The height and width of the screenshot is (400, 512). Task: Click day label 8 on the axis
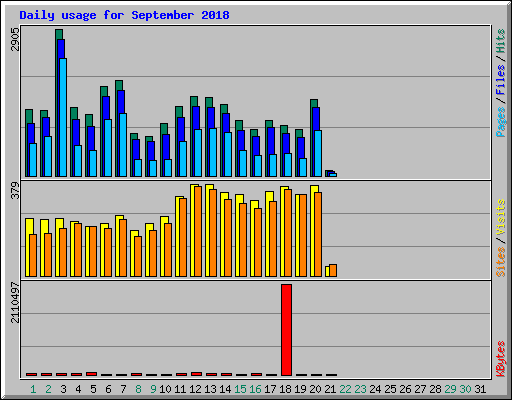pos(138,389)
